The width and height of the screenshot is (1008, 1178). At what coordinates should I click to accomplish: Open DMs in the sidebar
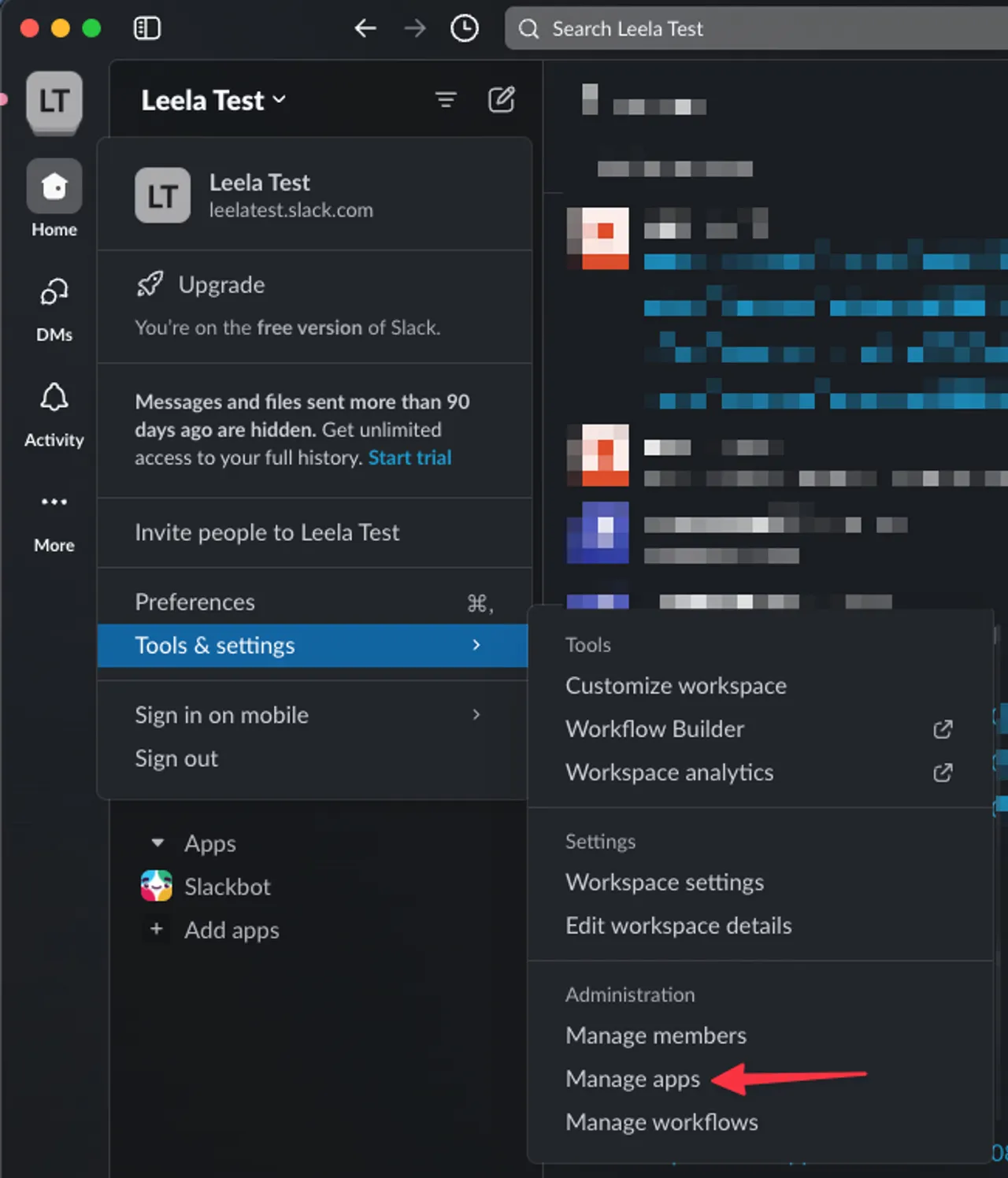(x=54, y=310)
